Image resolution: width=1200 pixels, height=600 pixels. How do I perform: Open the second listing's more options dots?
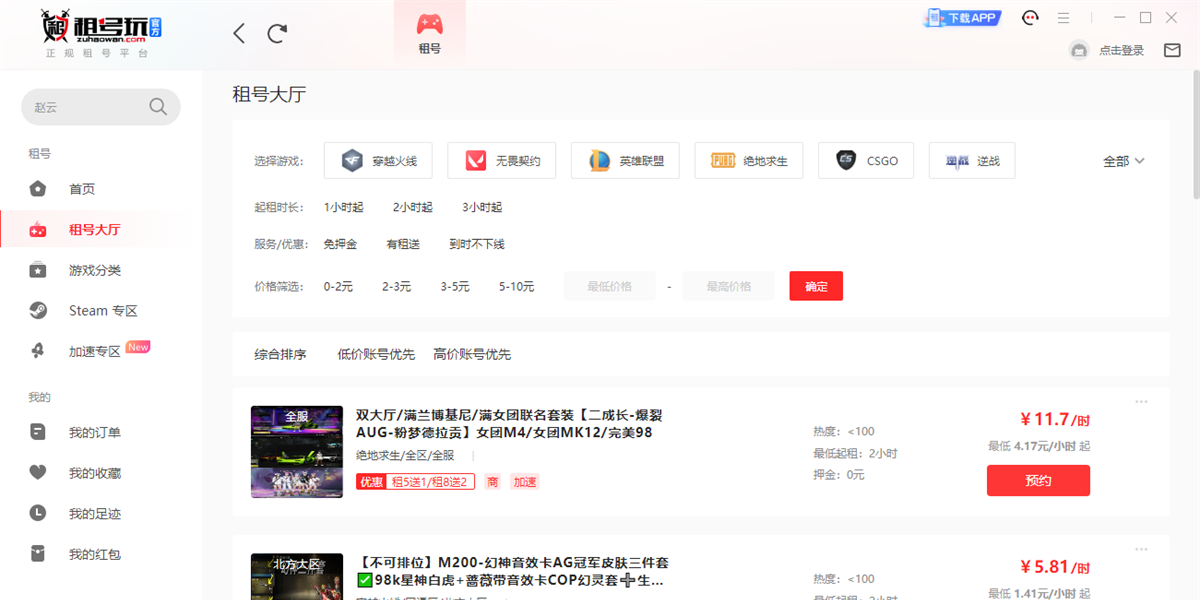click(x=1141, y=549)
